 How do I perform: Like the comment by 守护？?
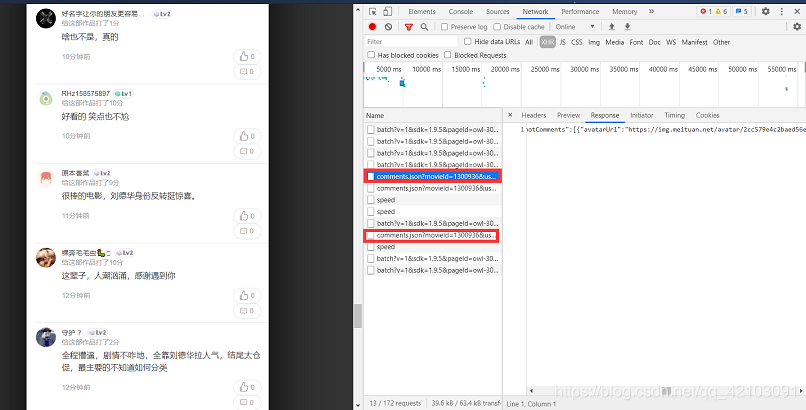tap(247, 387)
